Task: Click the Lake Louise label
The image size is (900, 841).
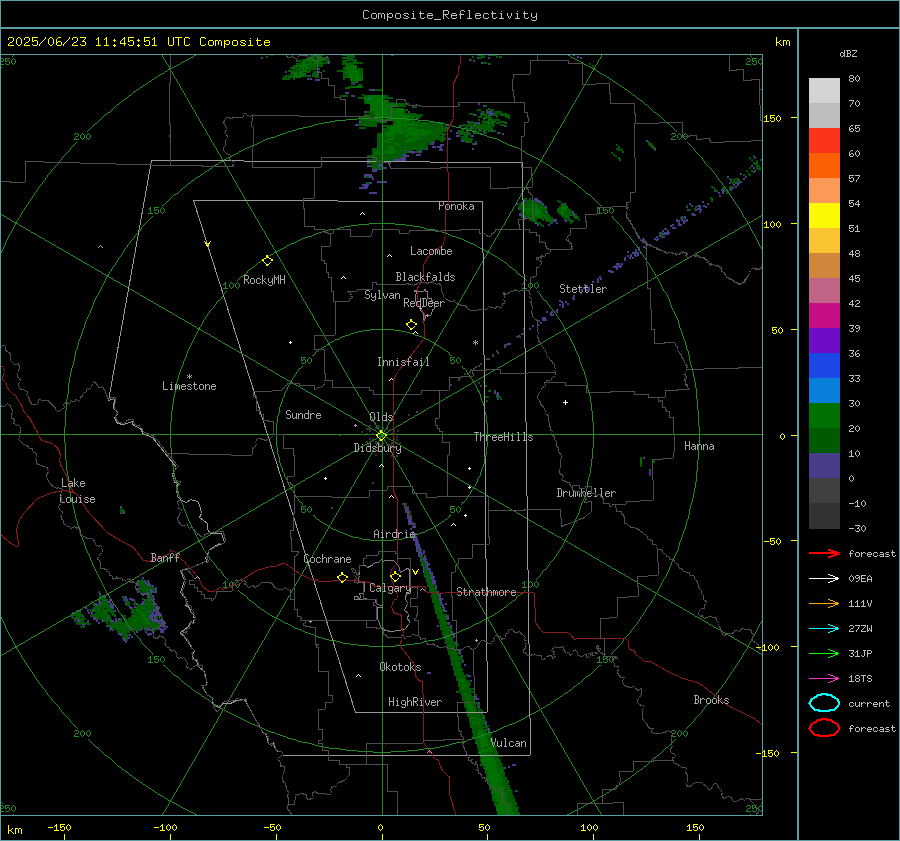Action: click(x=77, y=491)
